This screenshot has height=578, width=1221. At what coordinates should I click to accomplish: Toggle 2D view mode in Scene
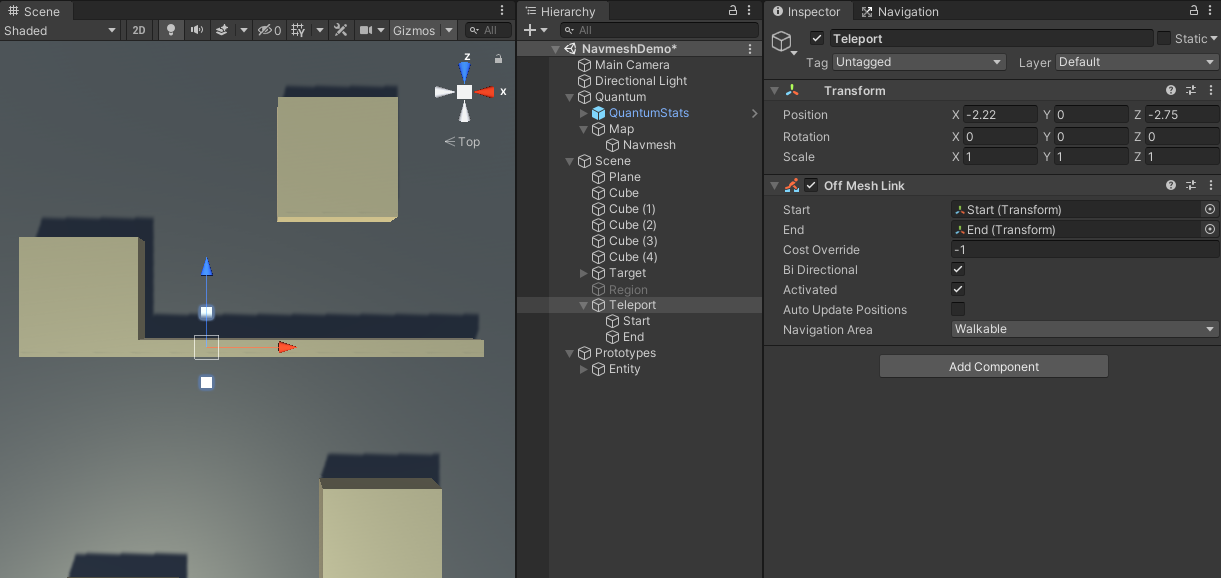(139, 30)
